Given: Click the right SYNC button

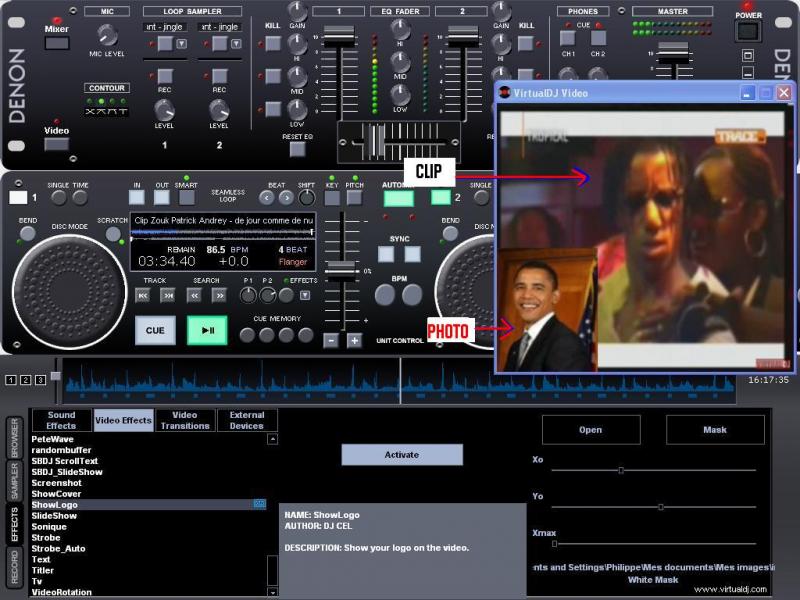Looking at the screenshot, I should click(412, 254).
